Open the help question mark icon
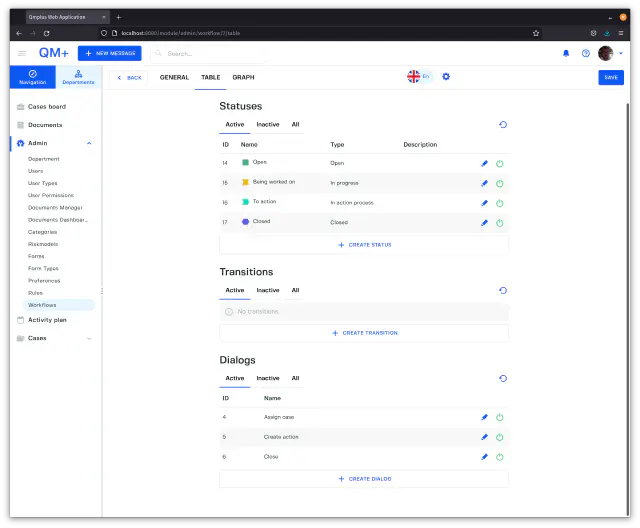This screenshot has width=640, height=528. coord(586,53)
